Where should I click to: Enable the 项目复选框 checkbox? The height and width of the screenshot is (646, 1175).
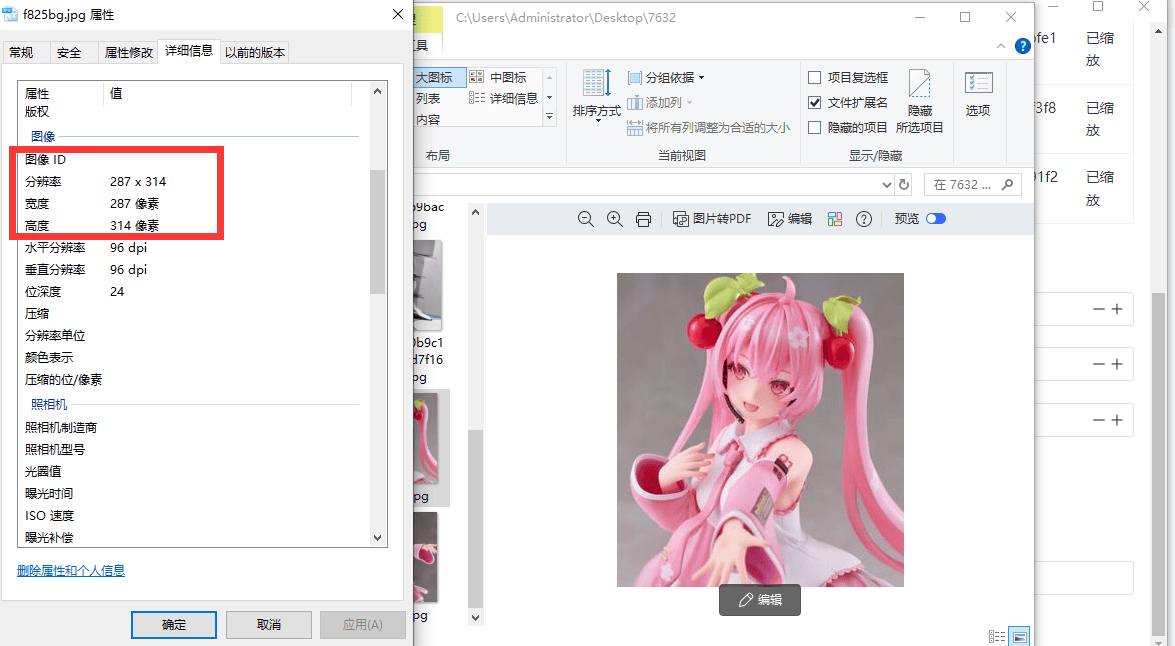(815, 77)
